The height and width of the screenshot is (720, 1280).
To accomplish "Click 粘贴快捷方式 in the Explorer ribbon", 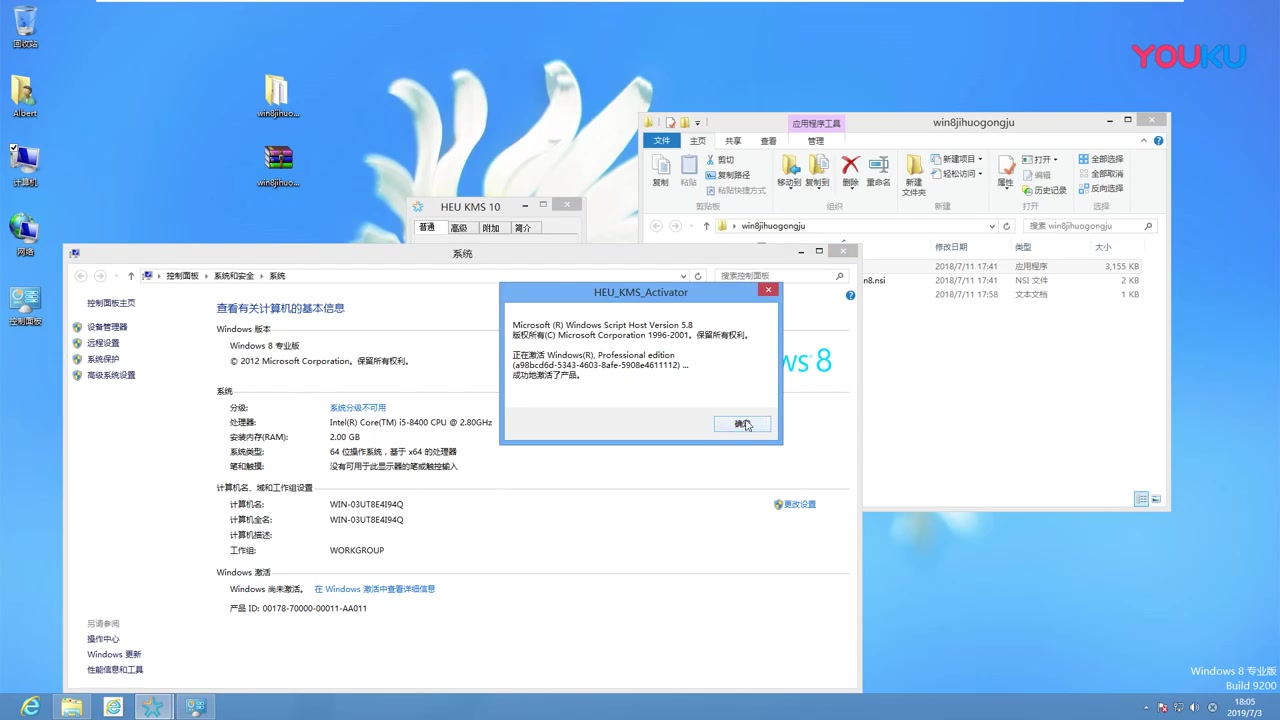I will (x=735, y=190).
